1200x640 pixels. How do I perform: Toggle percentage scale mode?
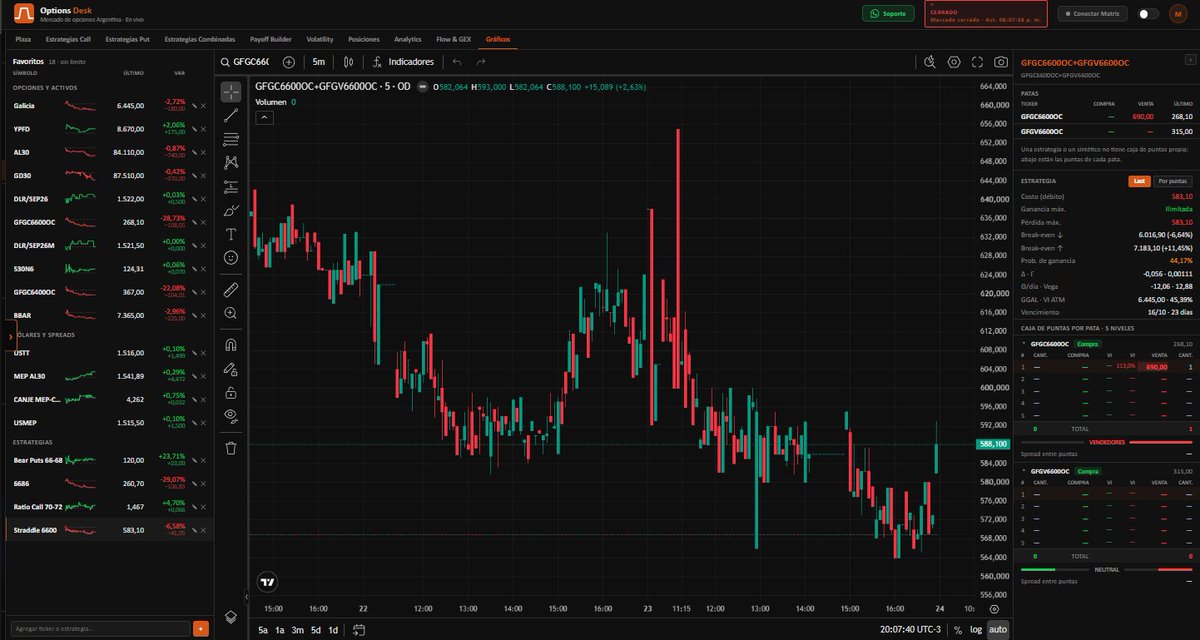click(x=957, y=630)
